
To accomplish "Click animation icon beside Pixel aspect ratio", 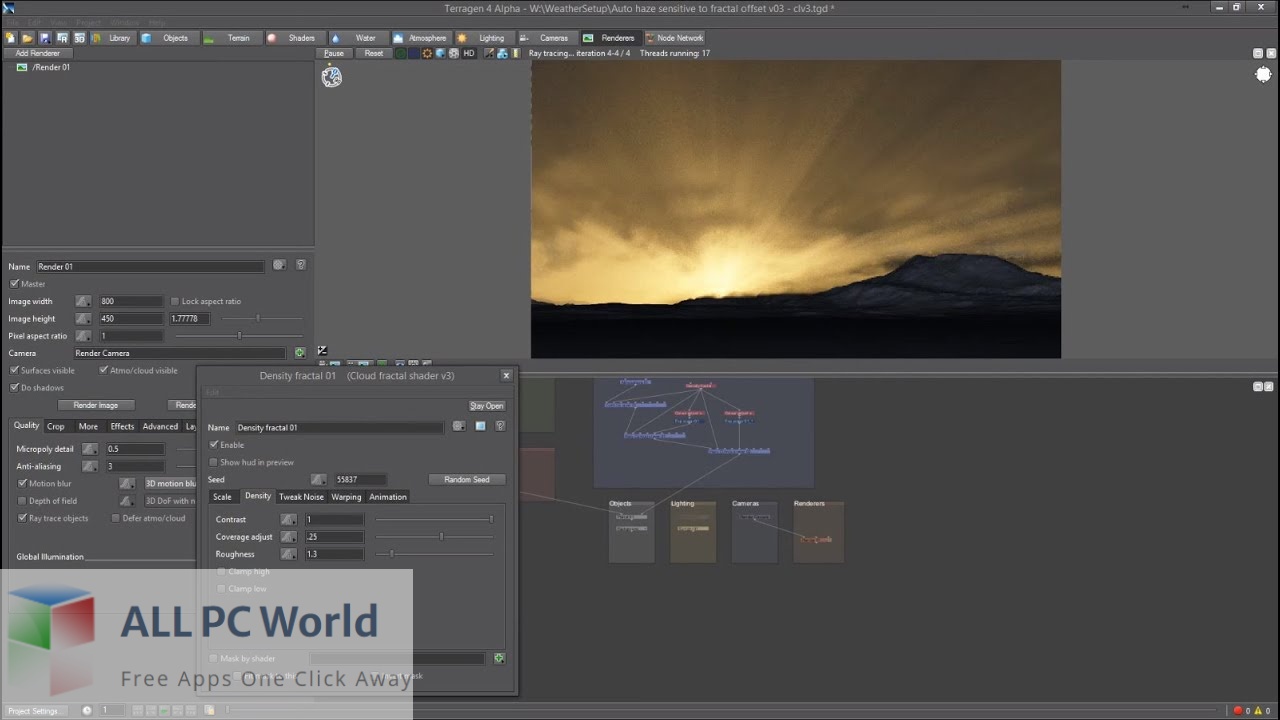I will pyautogui.click(x=83, y=336).
